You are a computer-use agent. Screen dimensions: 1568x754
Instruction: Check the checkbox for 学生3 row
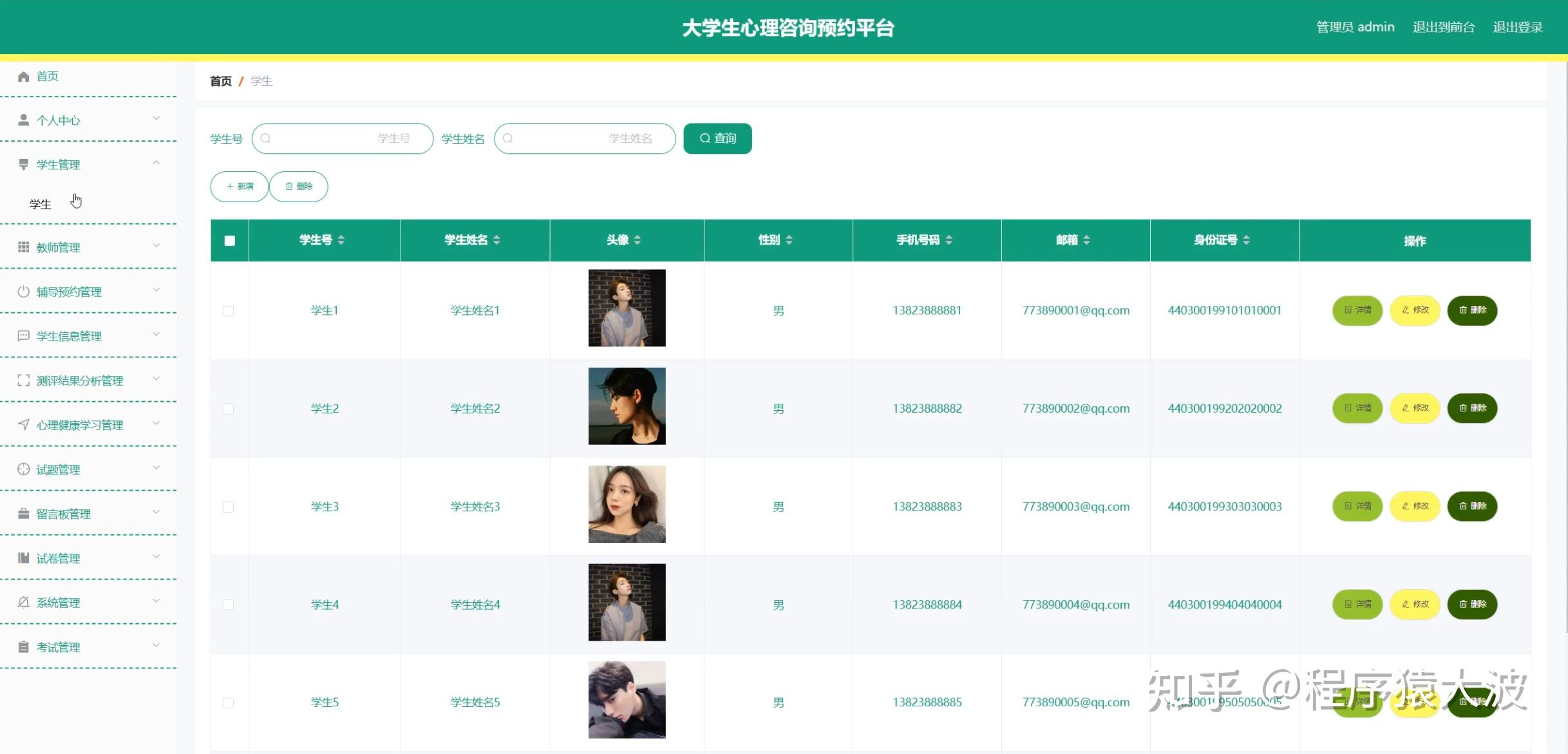[x=229, y=507]
